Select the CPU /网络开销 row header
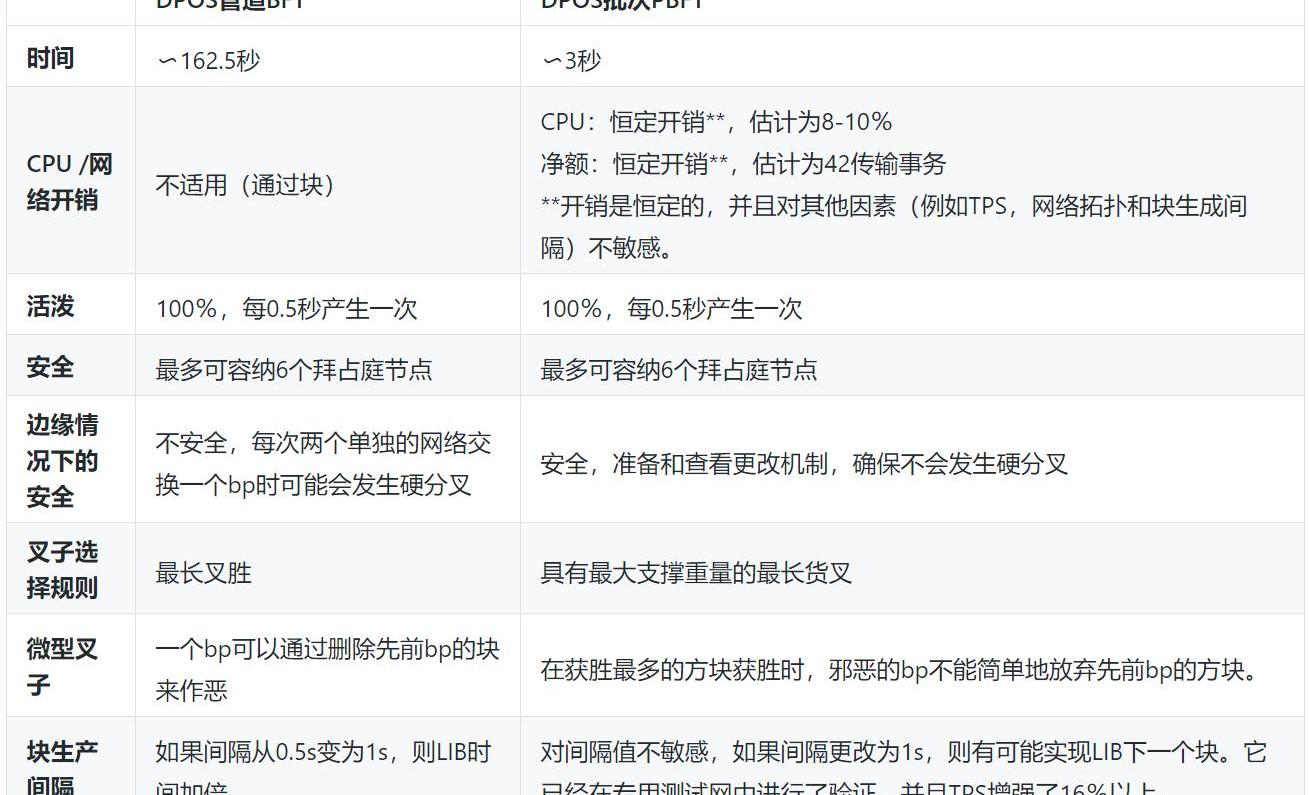Image resolution: width=1310 pixels, height=795 pixels. click(x=69, y=181)
